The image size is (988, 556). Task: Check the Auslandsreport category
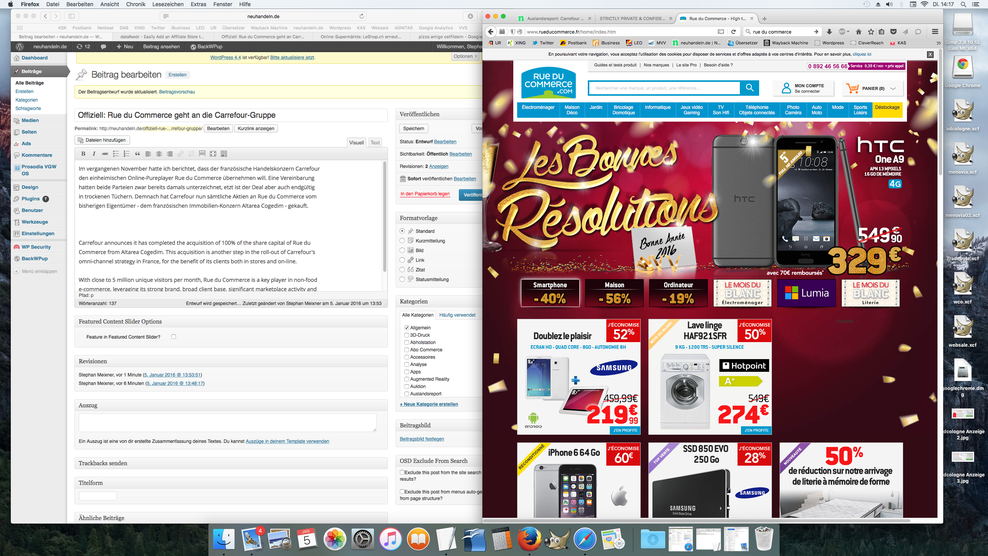coord(406,393)
